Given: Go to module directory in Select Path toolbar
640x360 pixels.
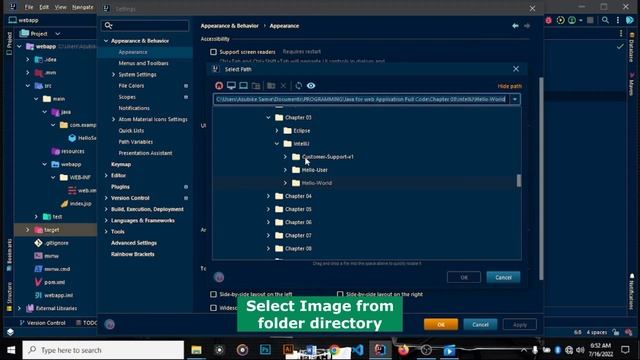Looking at the screenshot, I should click(256, 85).
